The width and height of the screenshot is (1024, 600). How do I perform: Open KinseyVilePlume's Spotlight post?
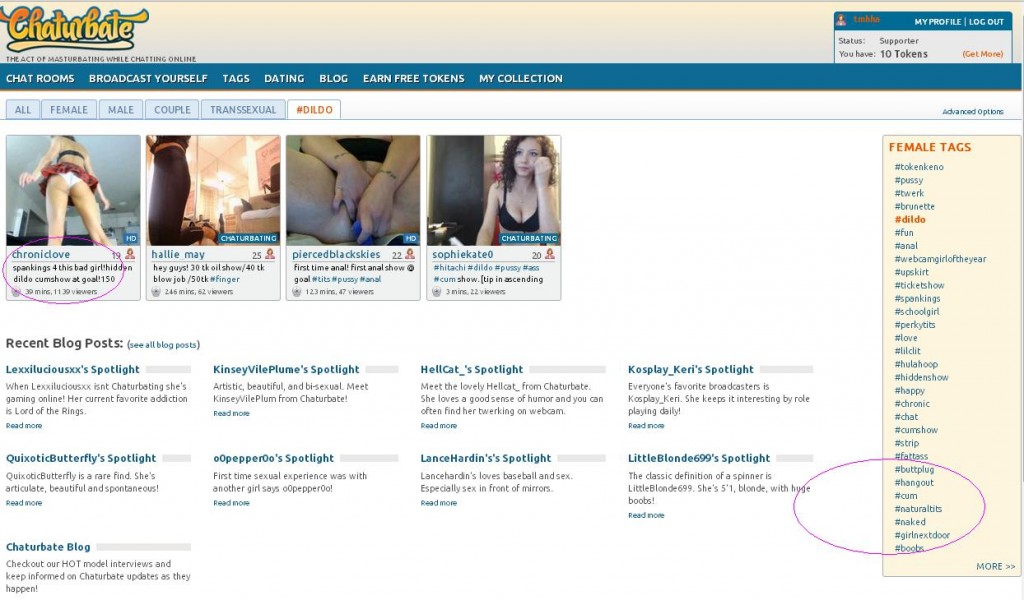(x=286, y=370)
